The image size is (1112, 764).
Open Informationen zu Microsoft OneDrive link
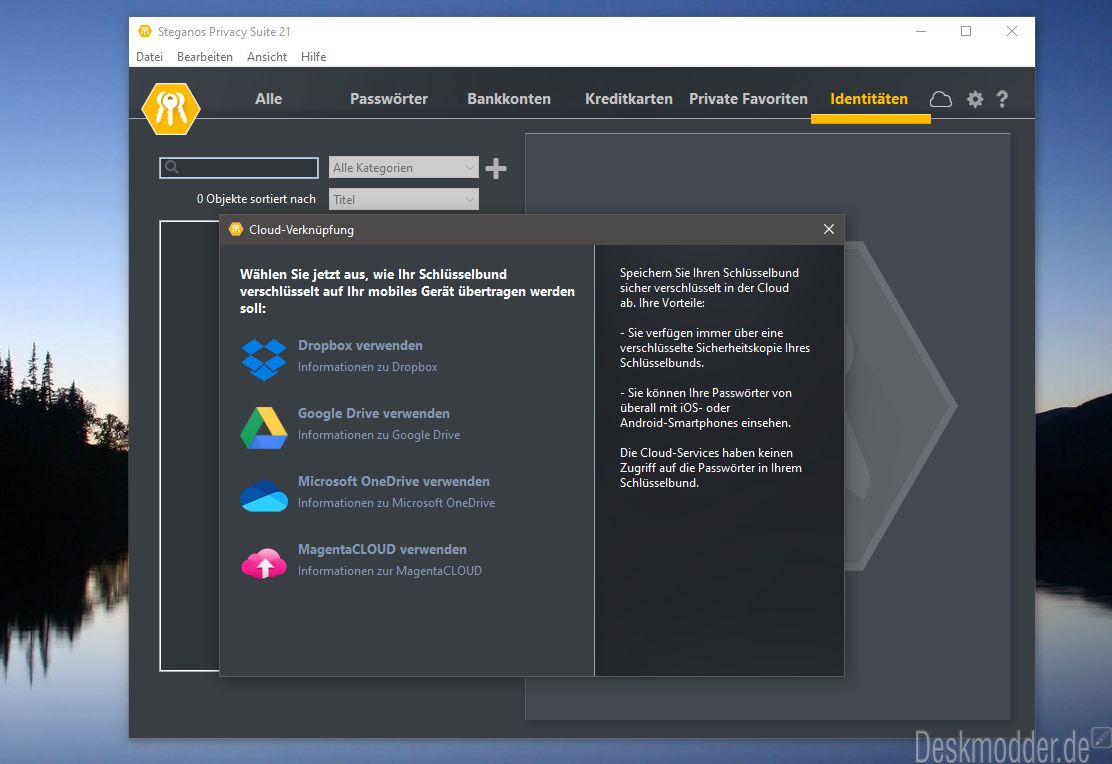click(396, 503)
